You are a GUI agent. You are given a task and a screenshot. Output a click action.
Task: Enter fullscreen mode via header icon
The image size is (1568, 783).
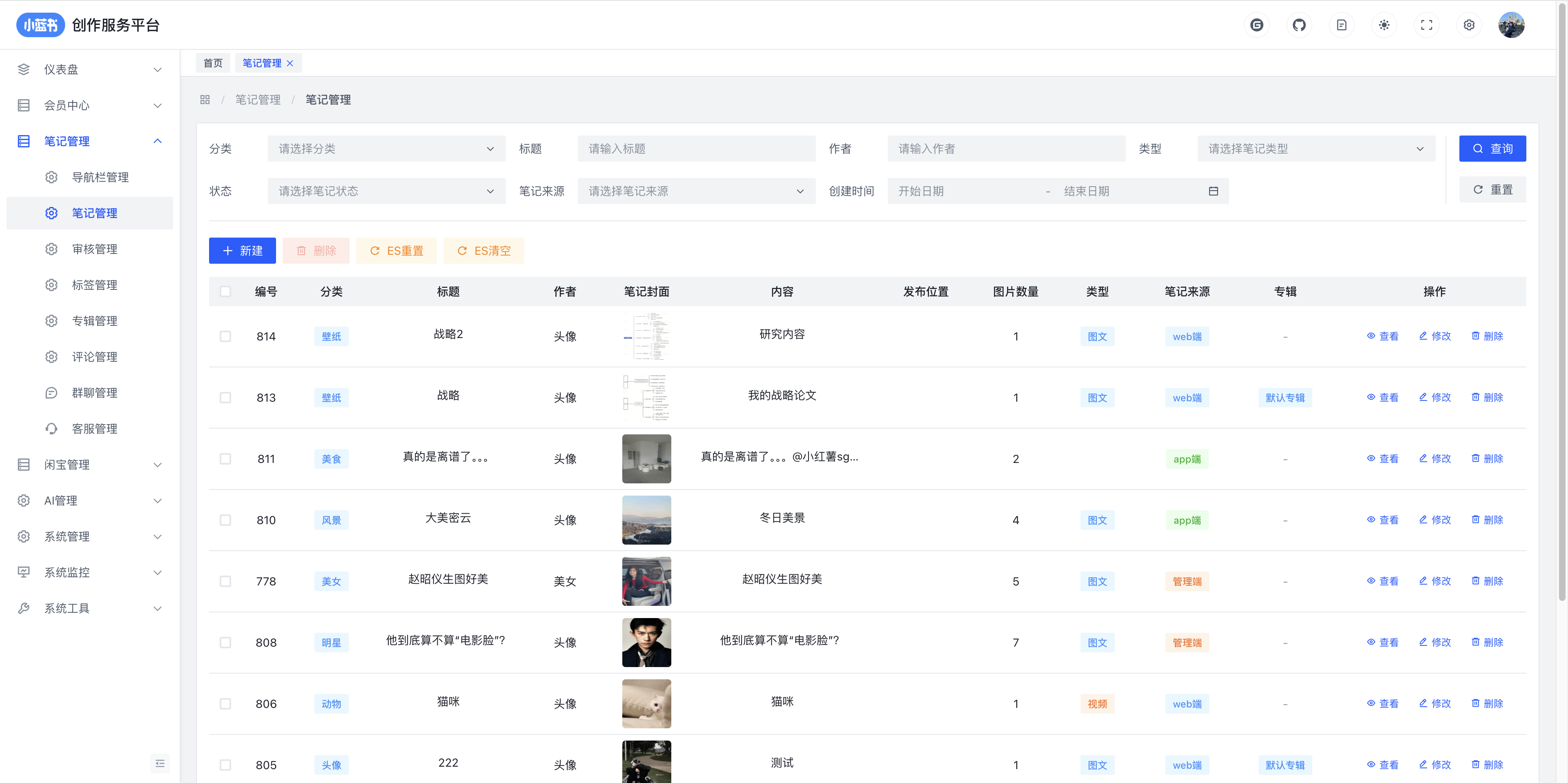[x=1426, y=25]
